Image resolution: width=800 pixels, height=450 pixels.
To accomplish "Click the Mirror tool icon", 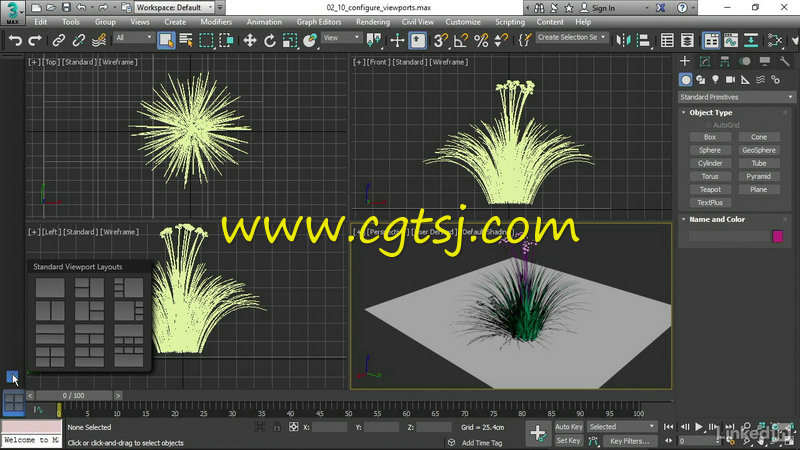I will point(623,40).
